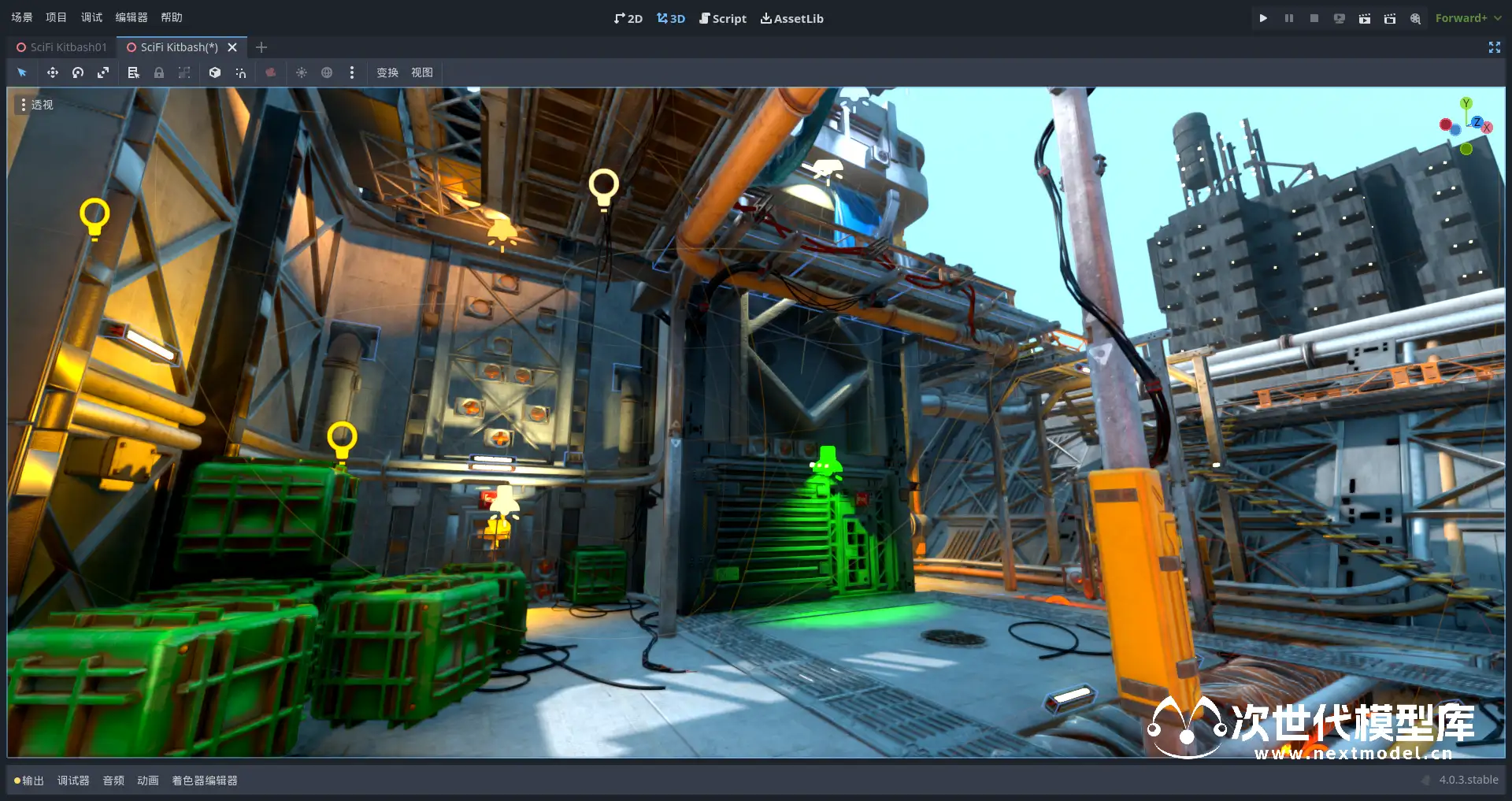Screen dimensions: 1512x801
Task: Choose the Scale mode tool
Action: tap(103, 72)
